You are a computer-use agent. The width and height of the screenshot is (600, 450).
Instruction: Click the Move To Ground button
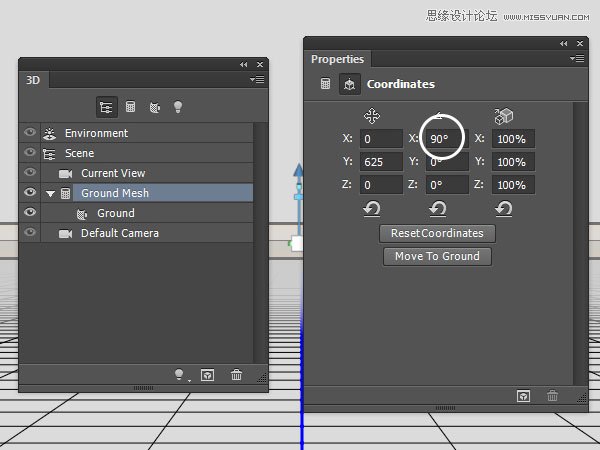[x=437, y=256]
